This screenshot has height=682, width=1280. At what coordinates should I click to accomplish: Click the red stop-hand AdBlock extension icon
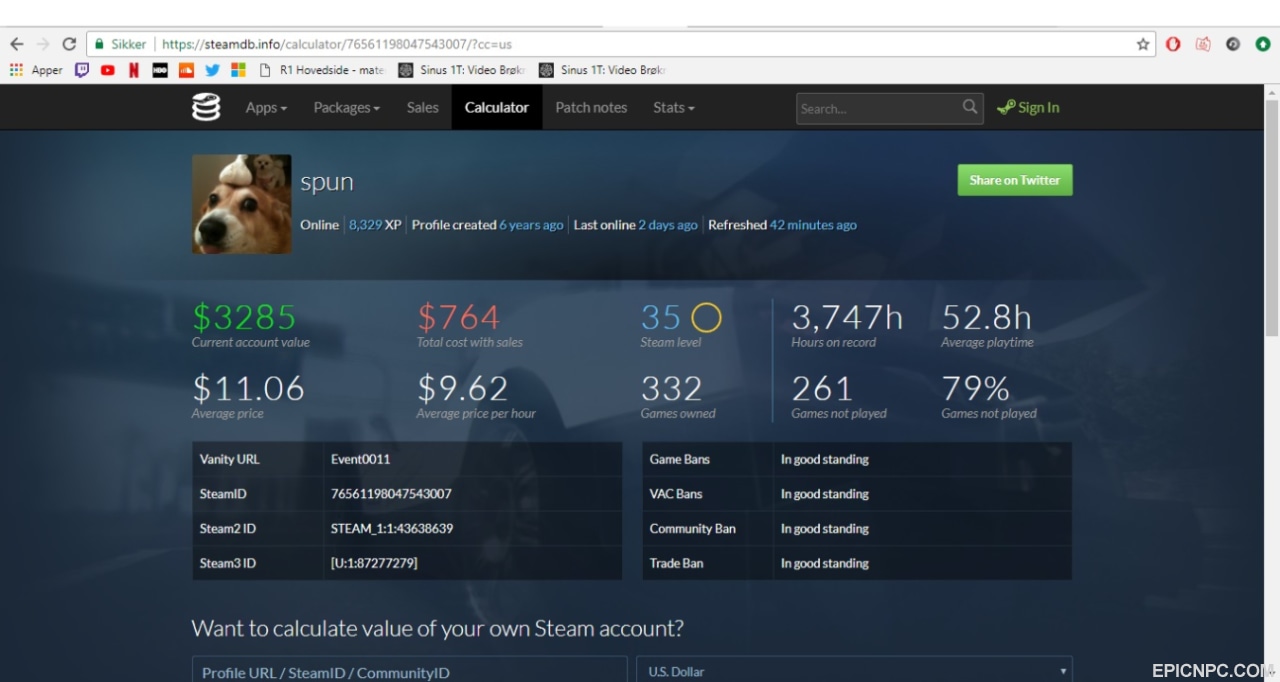tap(1173, 44)
